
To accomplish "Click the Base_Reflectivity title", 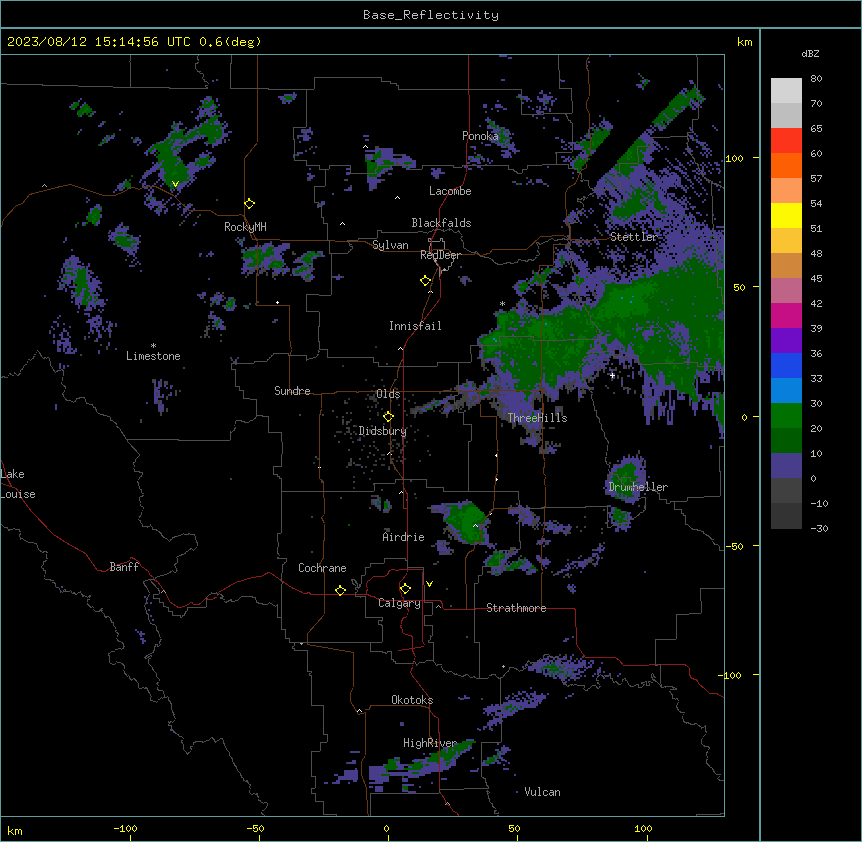I will tap(431, 15).
